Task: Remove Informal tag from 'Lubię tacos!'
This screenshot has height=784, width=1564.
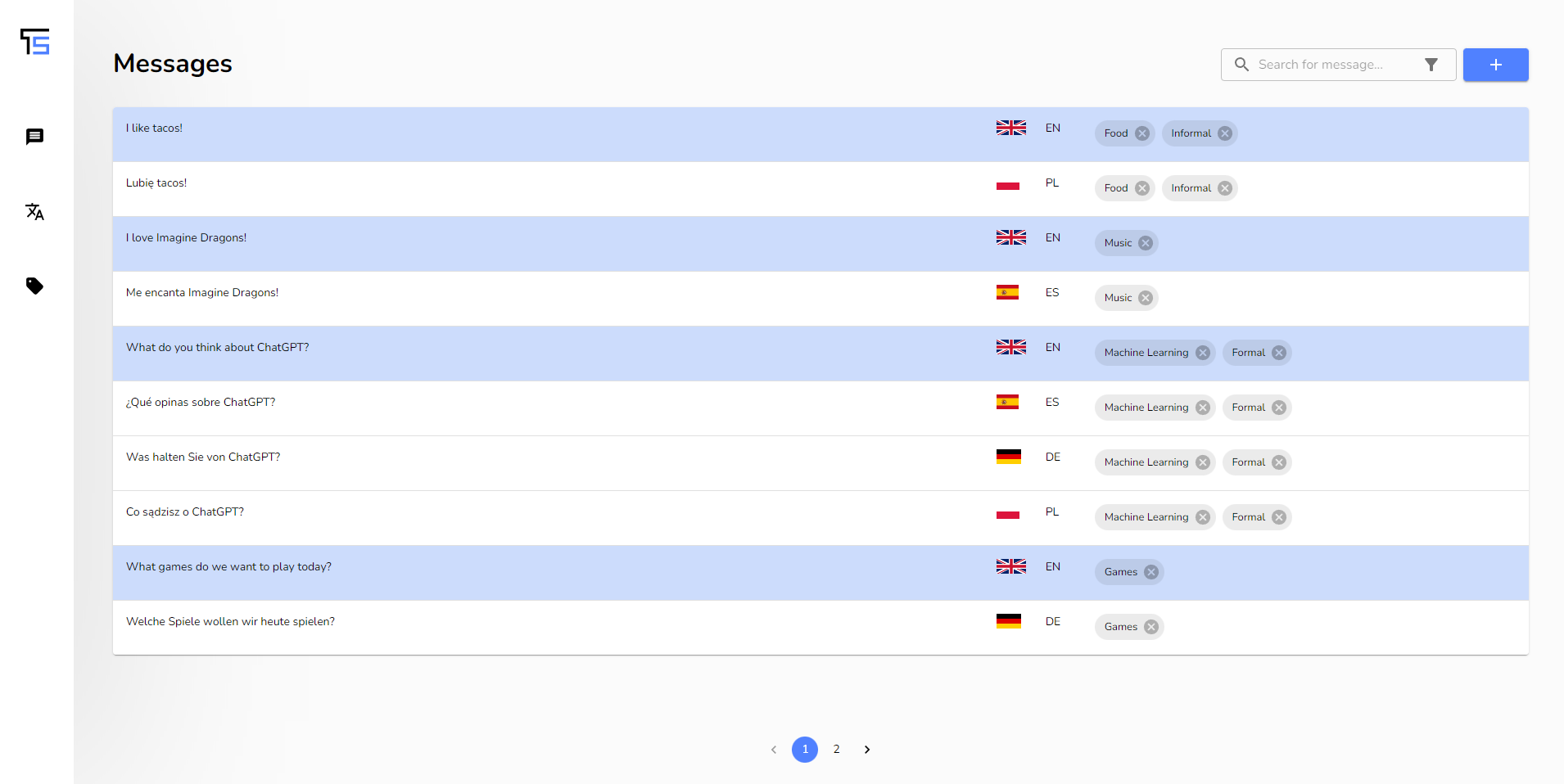Action: pos(1224,188)
